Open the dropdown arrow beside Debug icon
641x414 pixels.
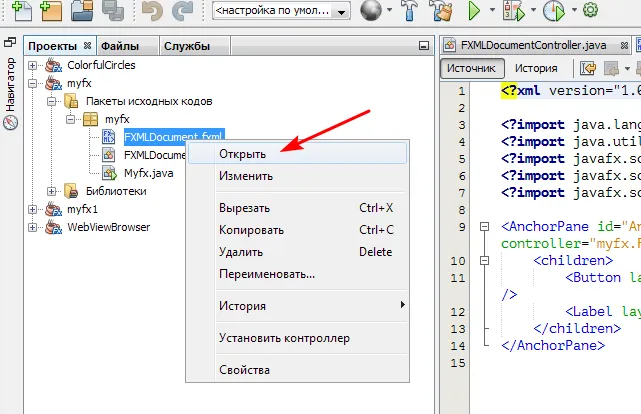533,10
